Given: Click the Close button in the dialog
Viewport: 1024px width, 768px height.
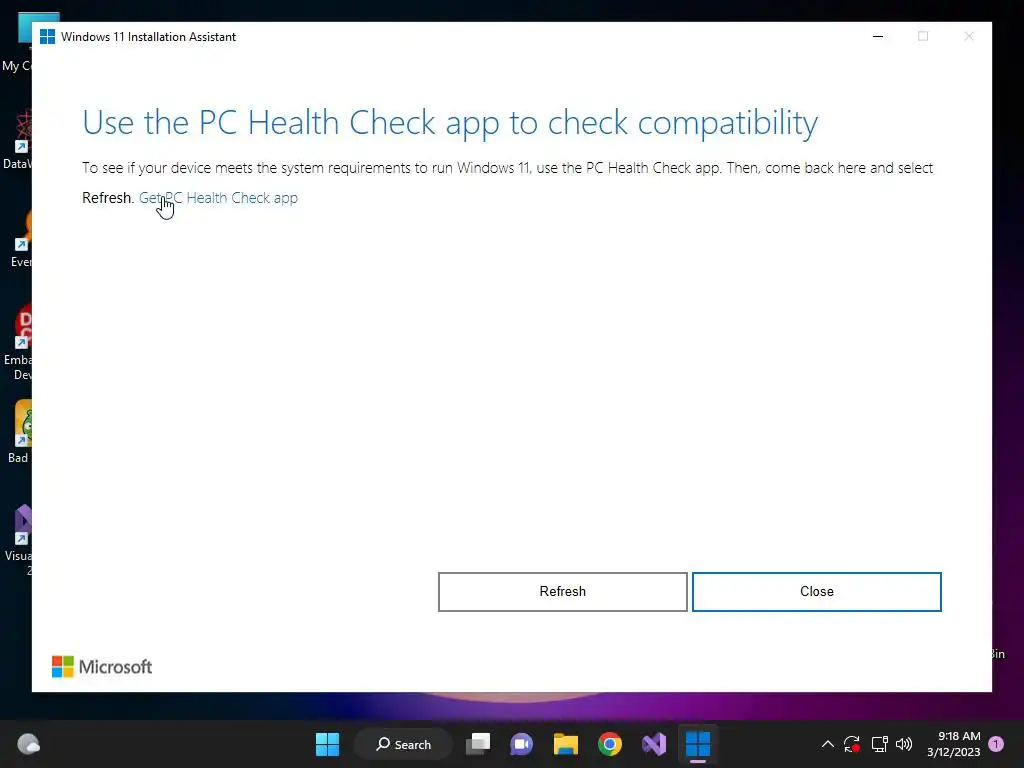Looking at the screenshot, I should click(816, 592).
